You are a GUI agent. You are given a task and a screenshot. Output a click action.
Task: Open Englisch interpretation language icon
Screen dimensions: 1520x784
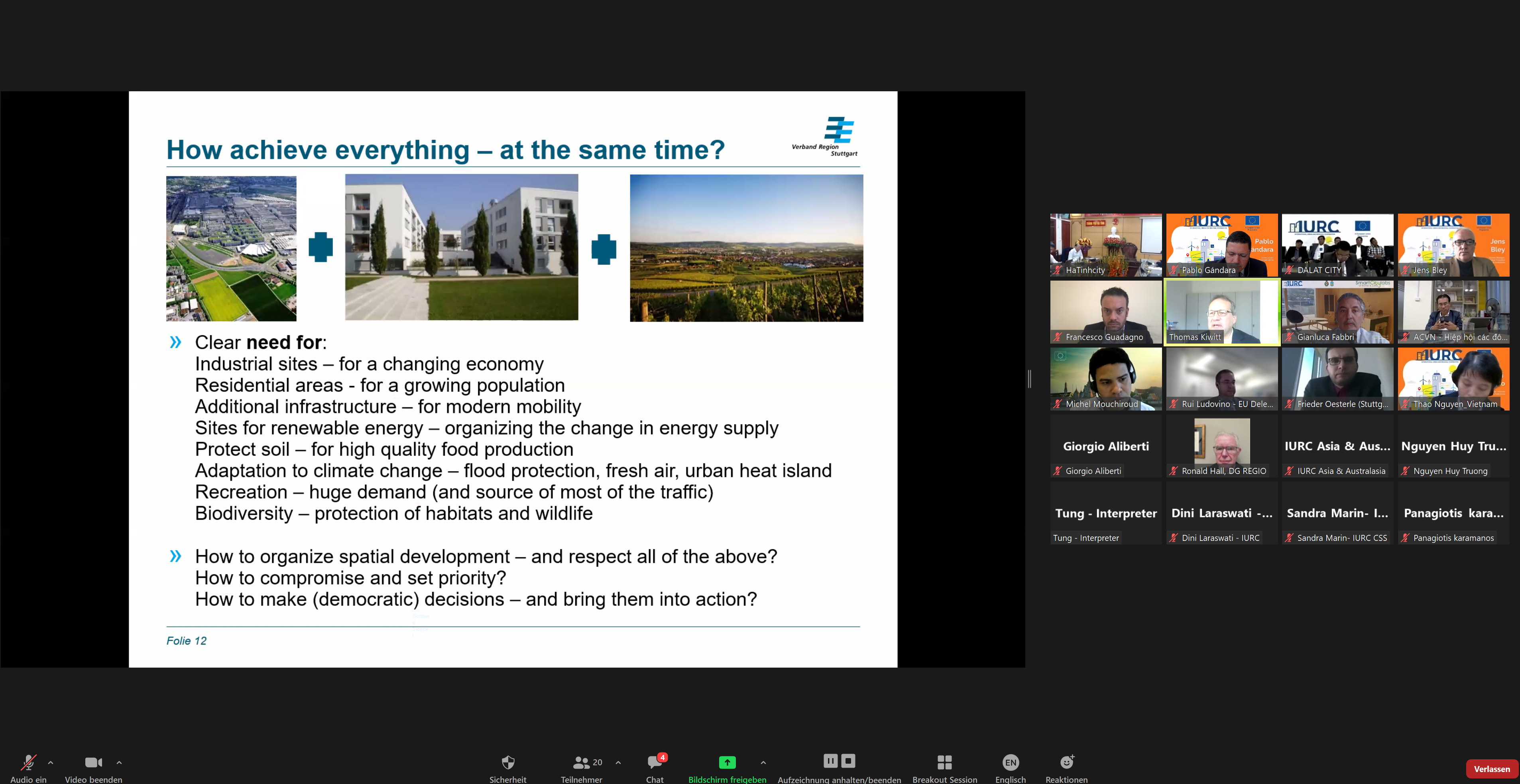coord(1010,762)
